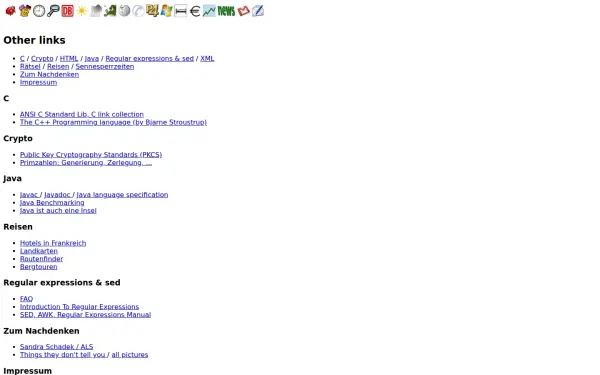Image resolution: width=600 pixels, height=375 pixels.
Task: Click the yellow sun weather icon
Action: click(x=82, y=11)
